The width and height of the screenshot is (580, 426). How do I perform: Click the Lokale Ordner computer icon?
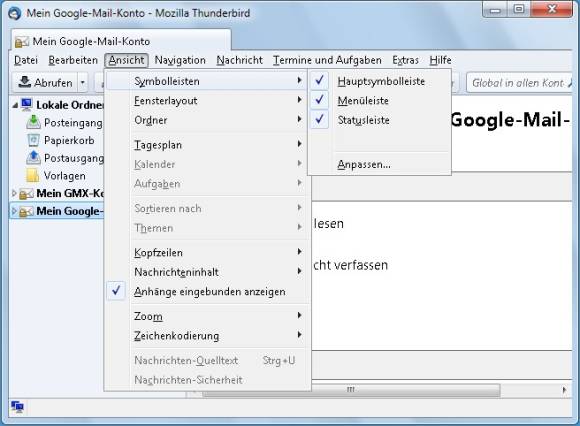coord(27,105)
